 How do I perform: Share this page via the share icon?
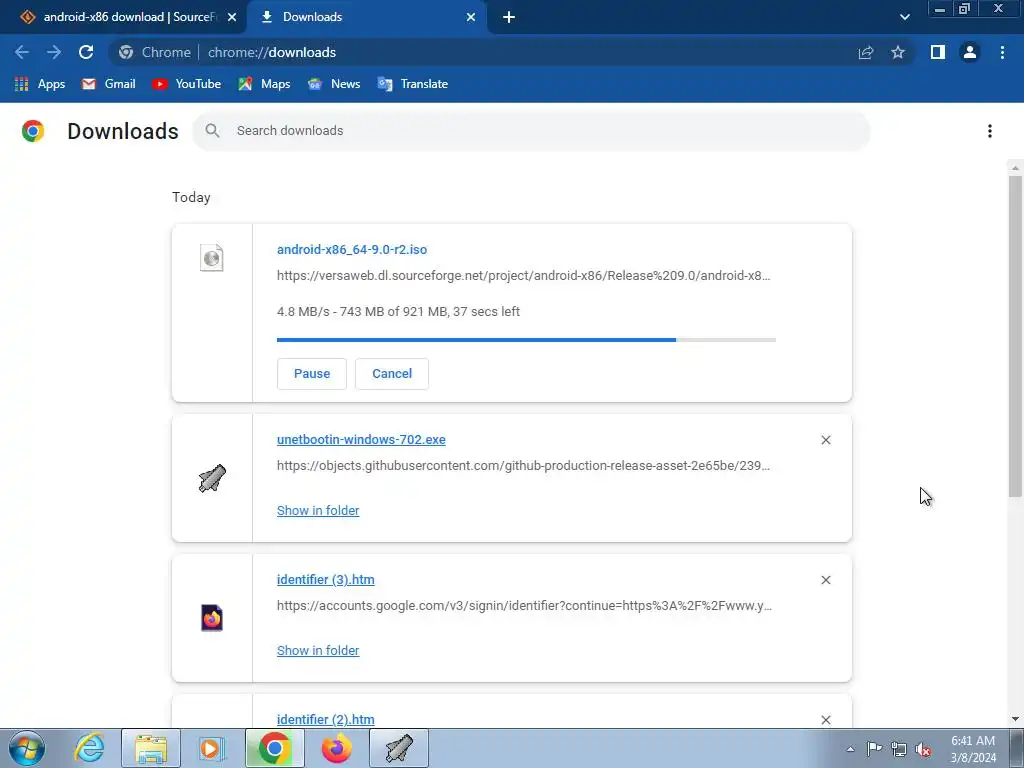pos(866,52)
